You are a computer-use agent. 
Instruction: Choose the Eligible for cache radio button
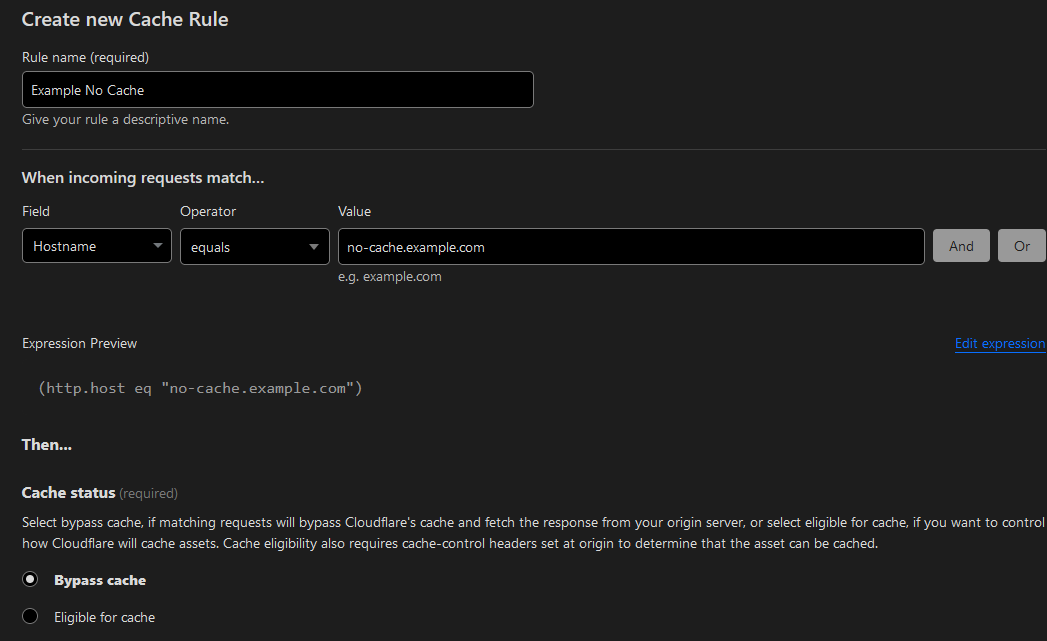coord(30,617)
